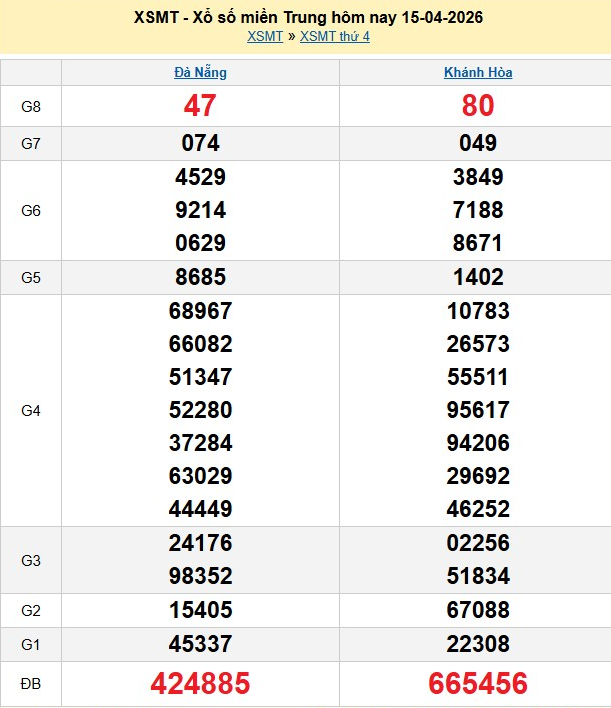Click the G5 result 8685
611x708 pixels.
[200, 277]
